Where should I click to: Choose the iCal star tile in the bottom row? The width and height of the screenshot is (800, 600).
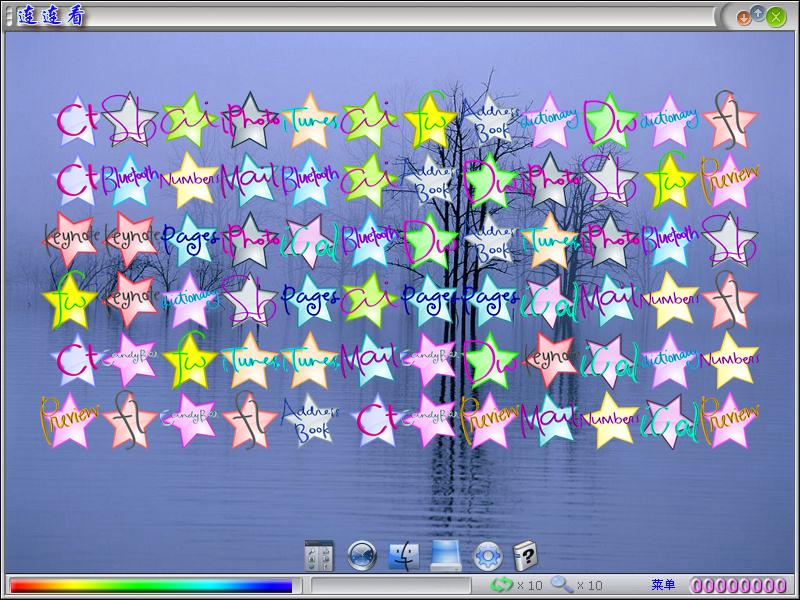pos(670,420)
